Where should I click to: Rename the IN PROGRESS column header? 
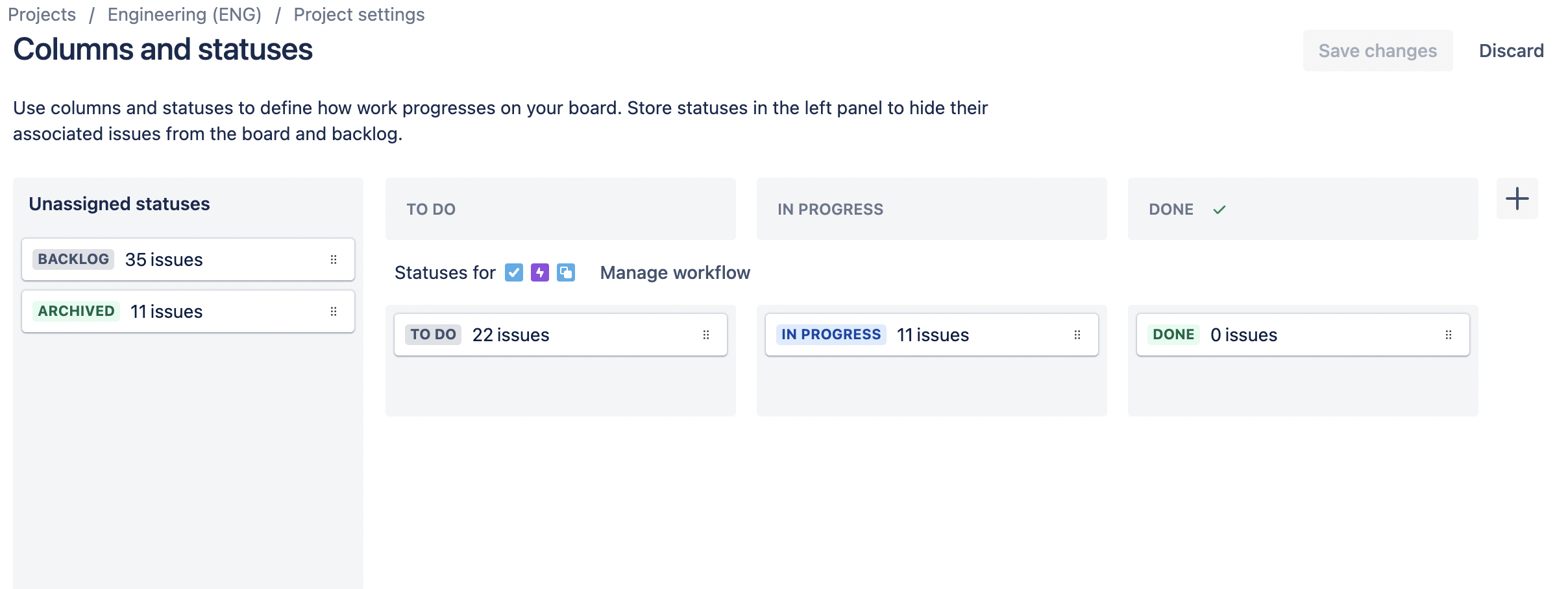click(x=830, y=210)
